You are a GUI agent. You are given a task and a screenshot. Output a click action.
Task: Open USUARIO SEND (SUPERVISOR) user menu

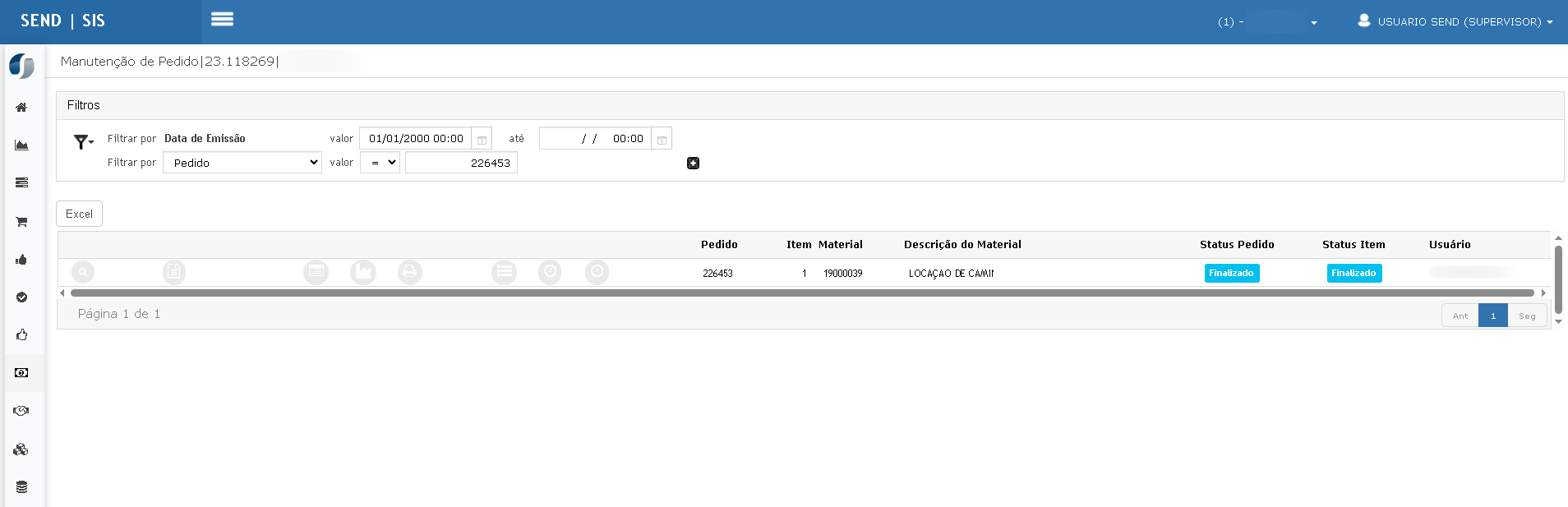click(1455, 21)
